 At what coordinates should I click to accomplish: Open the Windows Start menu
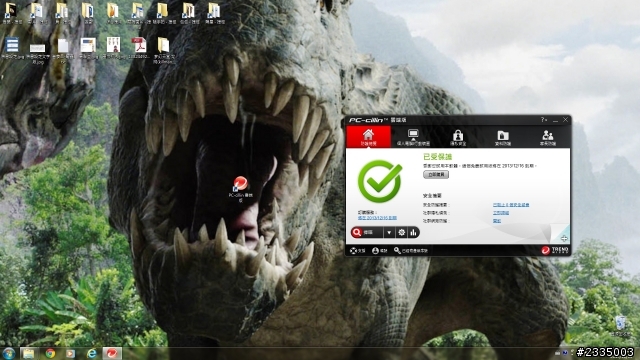click(x=9, y=353)
